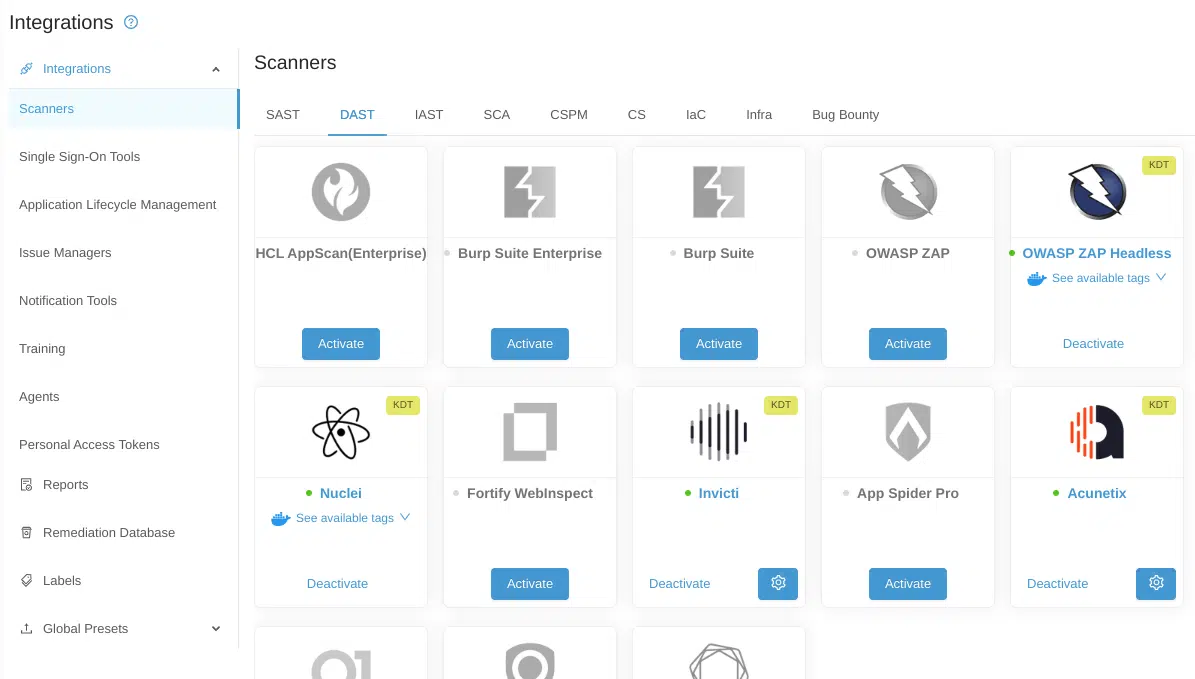This screenshot has width=1195, height=679.
Task: Click the Integrations plug icon in sidebar
Action: point(26,69)
